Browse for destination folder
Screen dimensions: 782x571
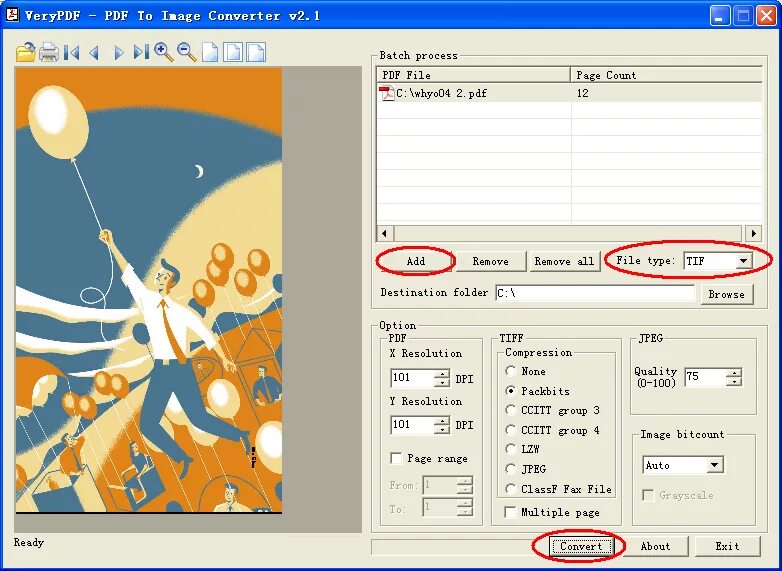(x=727, y=294)
